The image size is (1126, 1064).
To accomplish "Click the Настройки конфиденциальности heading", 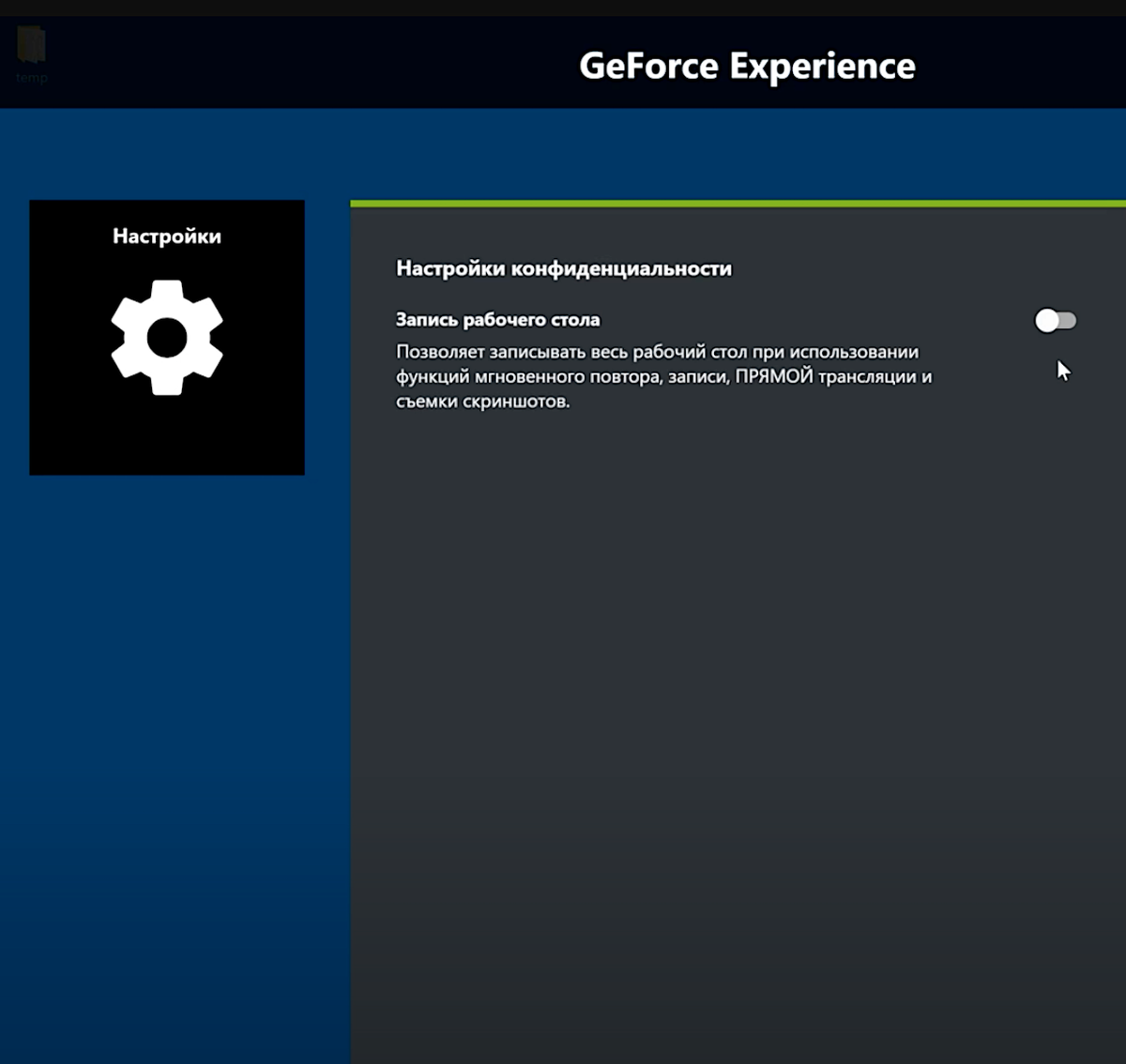I will 564,268.
